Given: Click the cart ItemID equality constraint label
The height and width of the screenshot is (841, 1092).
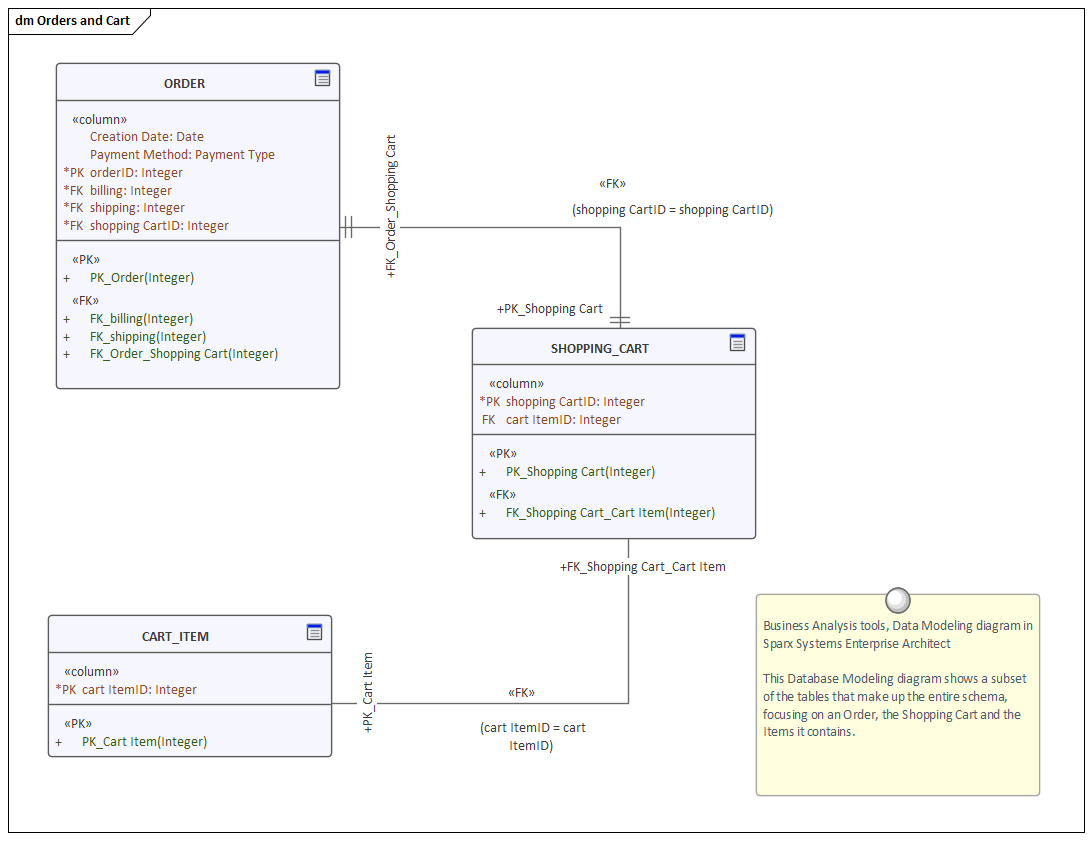Looking at the screenshot, I should pyautogui.click(x=533, y=736).
